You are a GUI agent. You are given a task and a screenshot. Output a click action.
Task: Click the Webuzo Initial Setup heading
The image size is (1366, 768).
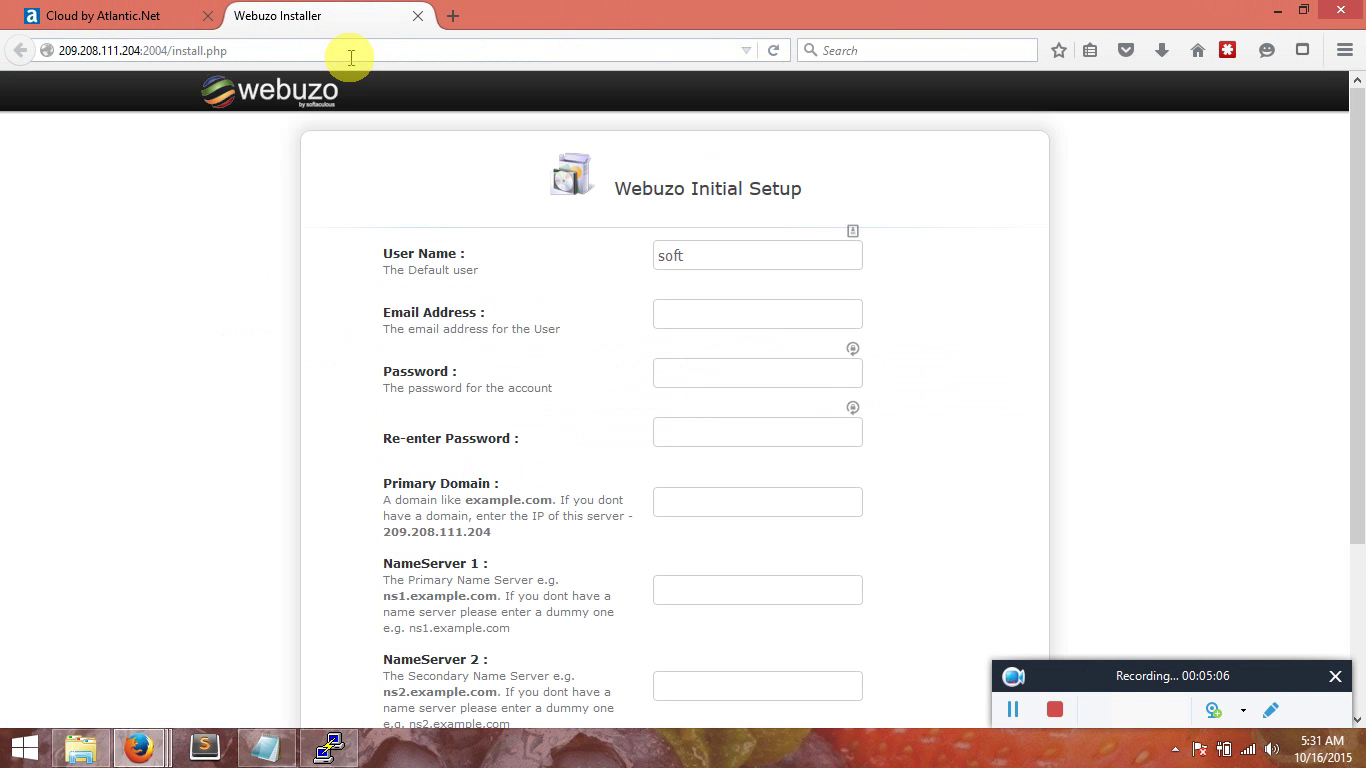tap(708, 188)
